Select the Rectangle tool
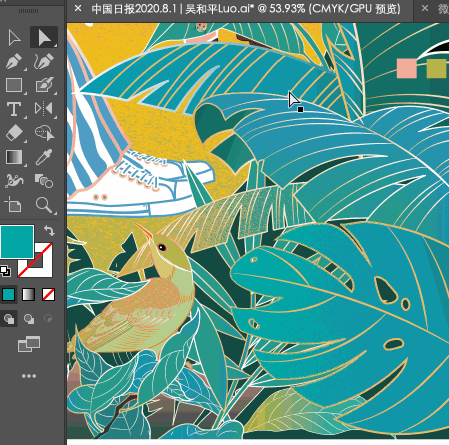 click(14, 85)
